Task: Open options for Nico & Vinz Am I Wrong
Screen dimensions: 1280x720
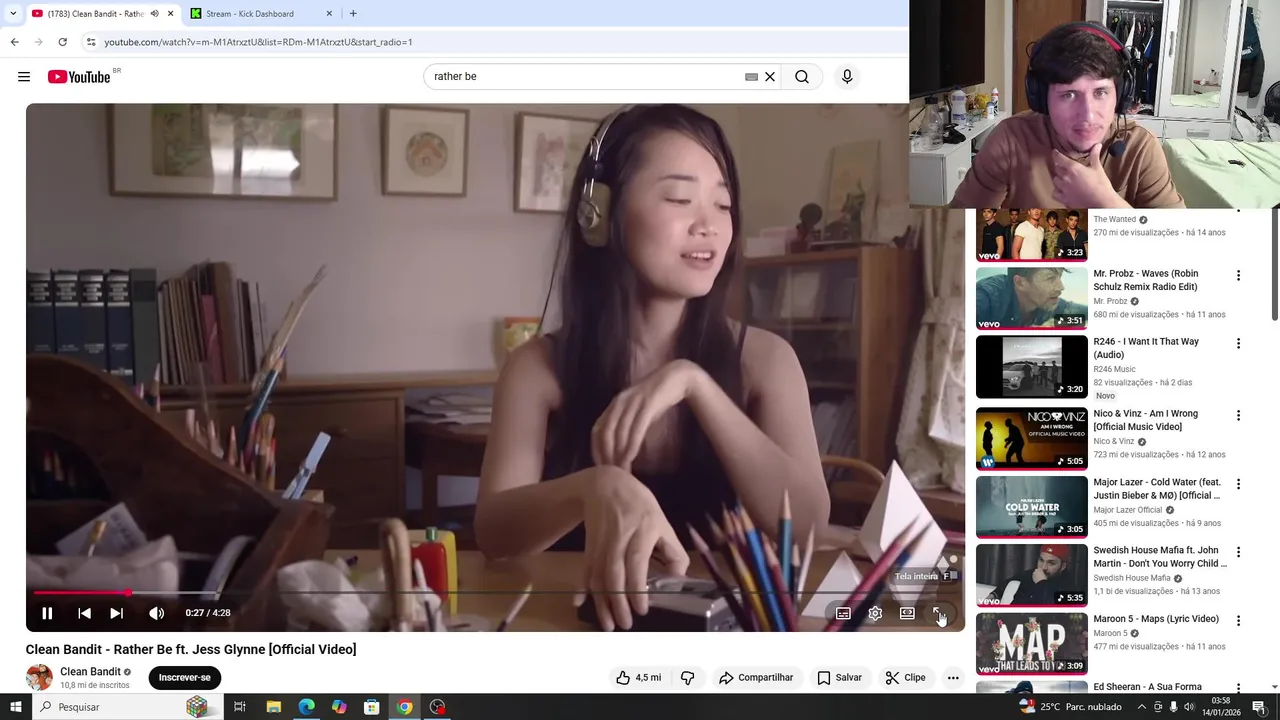Action: coord(1238,415)
